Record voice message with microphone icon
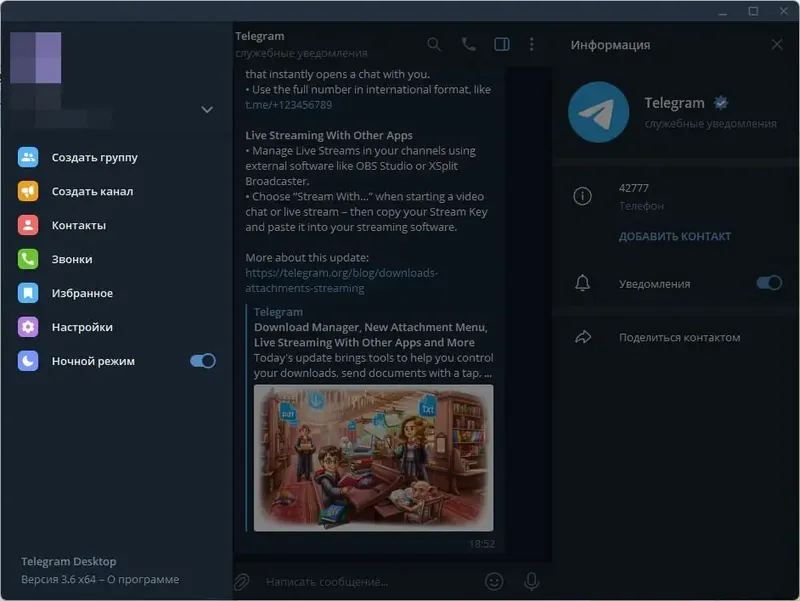Screen dimensions: 800x601 [x=531, y=581]
